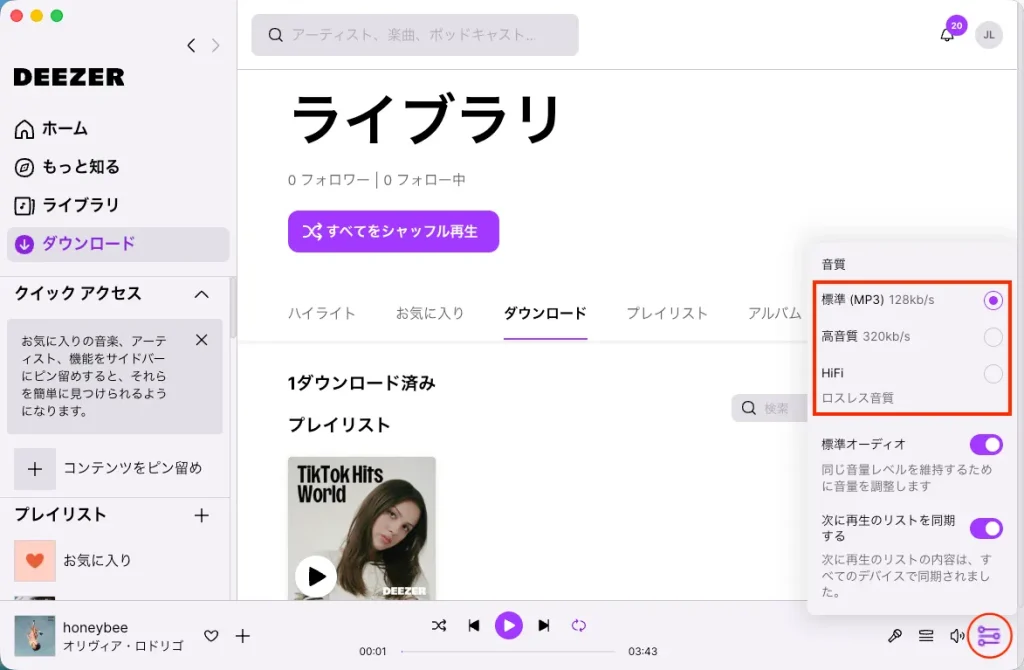Switch to the ハイライト tab
1024x670 pixels.
321,313
